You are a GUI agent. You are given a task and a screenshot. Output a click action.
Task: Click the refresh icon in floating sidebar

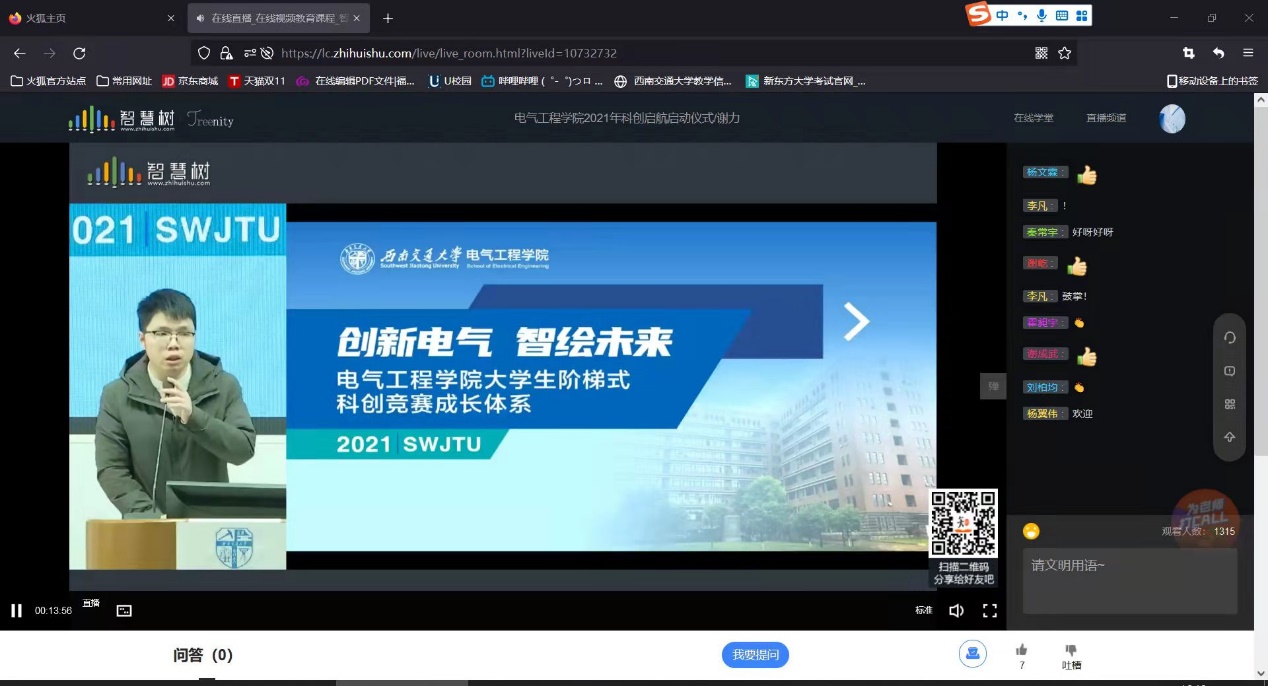point(1230,338)
